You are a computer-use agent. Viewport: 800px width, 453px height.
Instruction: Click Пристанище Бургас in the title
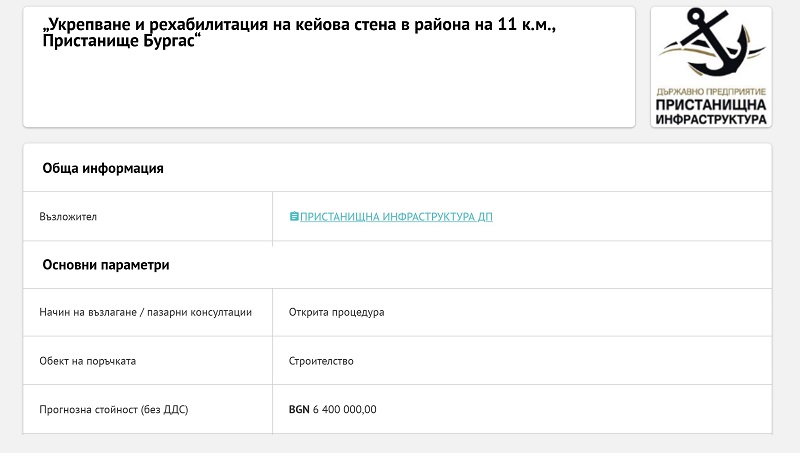[121, 41]
